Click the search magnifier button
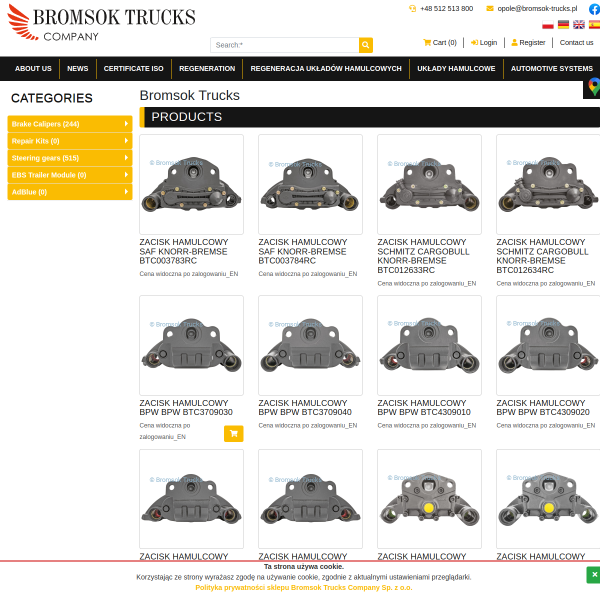The image size is (600, 600). tap(365, 45)
